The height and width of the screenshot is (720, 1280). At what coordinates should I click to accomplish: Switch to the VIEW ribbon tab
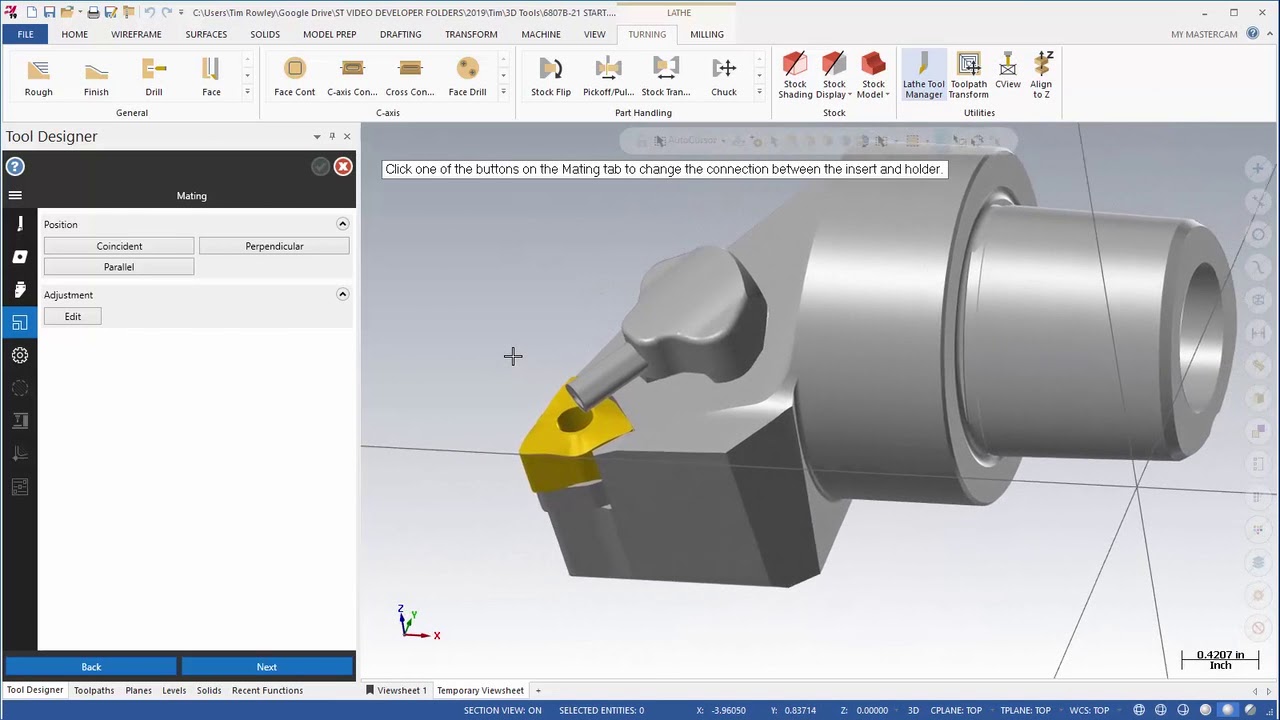[594, 34]
